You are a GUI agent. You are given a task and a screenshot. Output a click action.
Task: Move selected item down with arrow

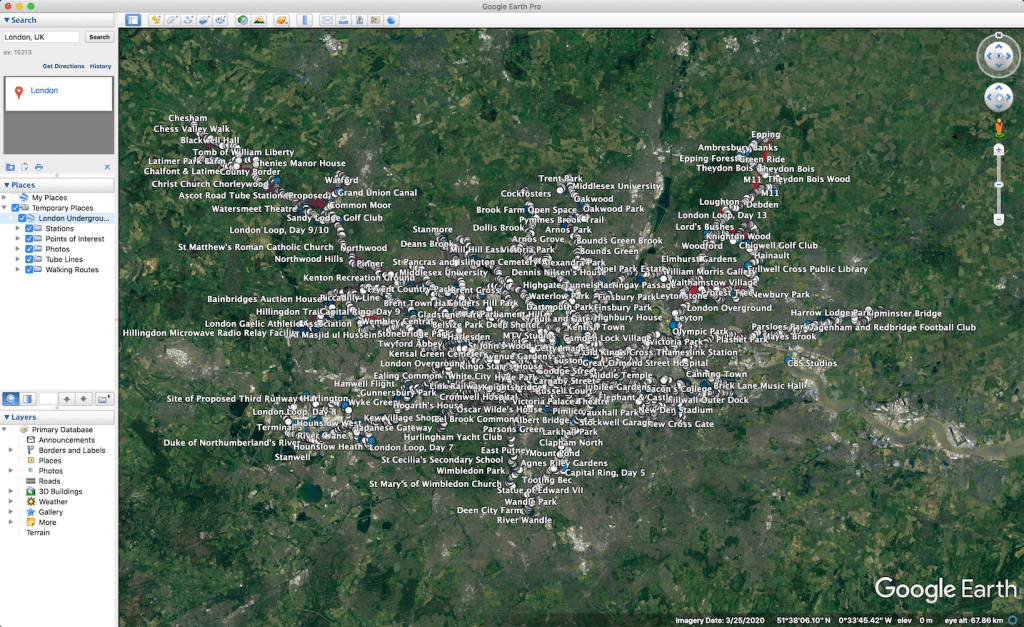coord(84,398)
